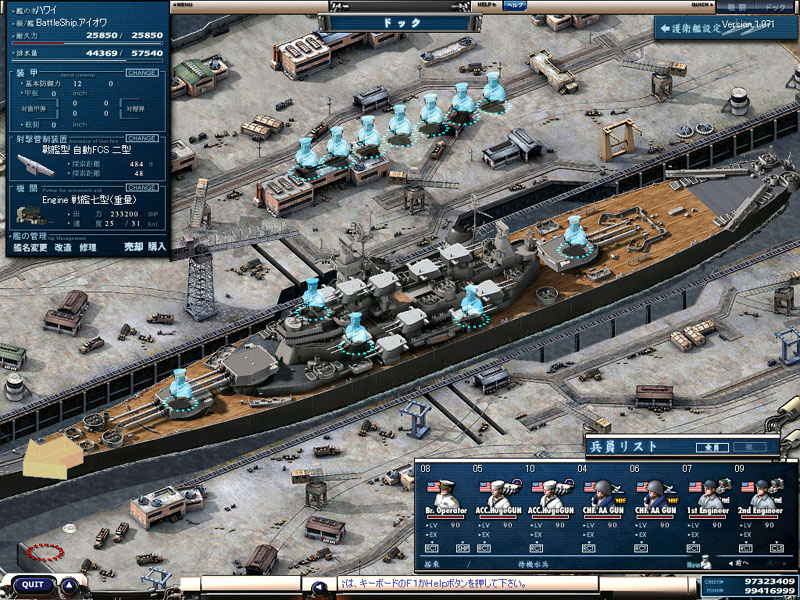Switch to the ドック tab at the top right
Screen dimensions: 800x600
coord(776,7)
